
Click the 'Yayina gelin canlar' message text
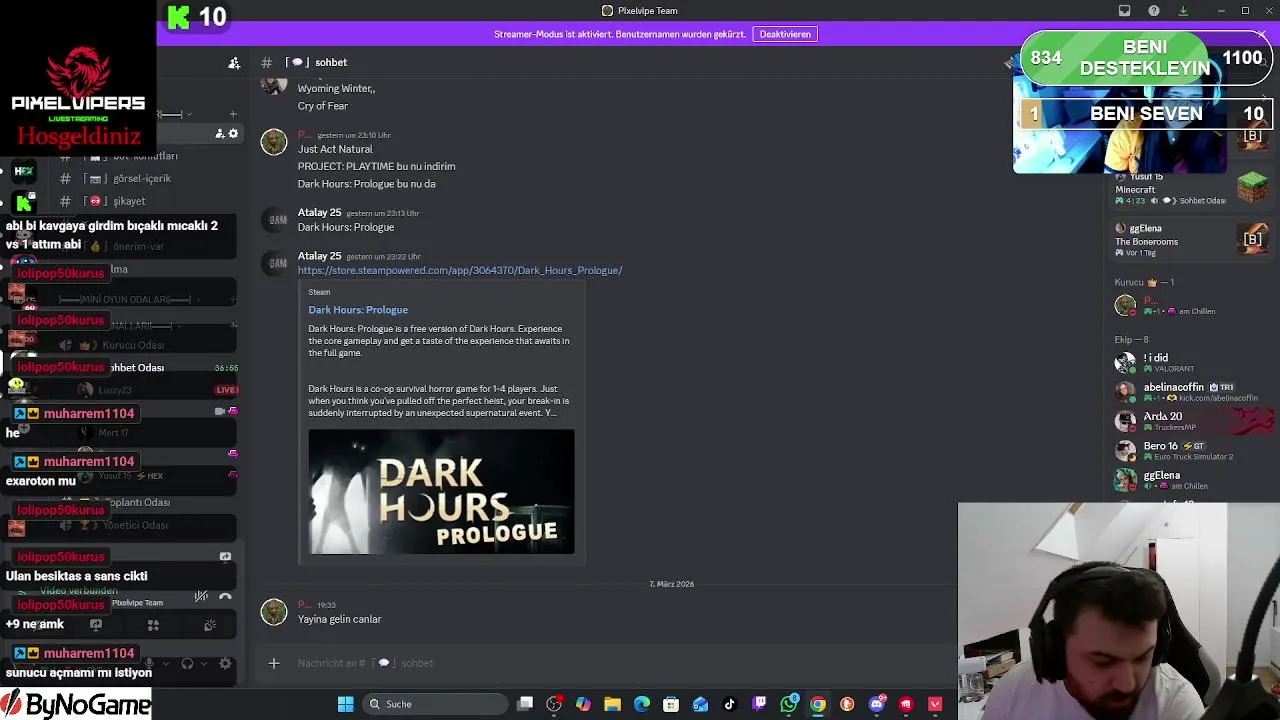click(x=339, y=619)
